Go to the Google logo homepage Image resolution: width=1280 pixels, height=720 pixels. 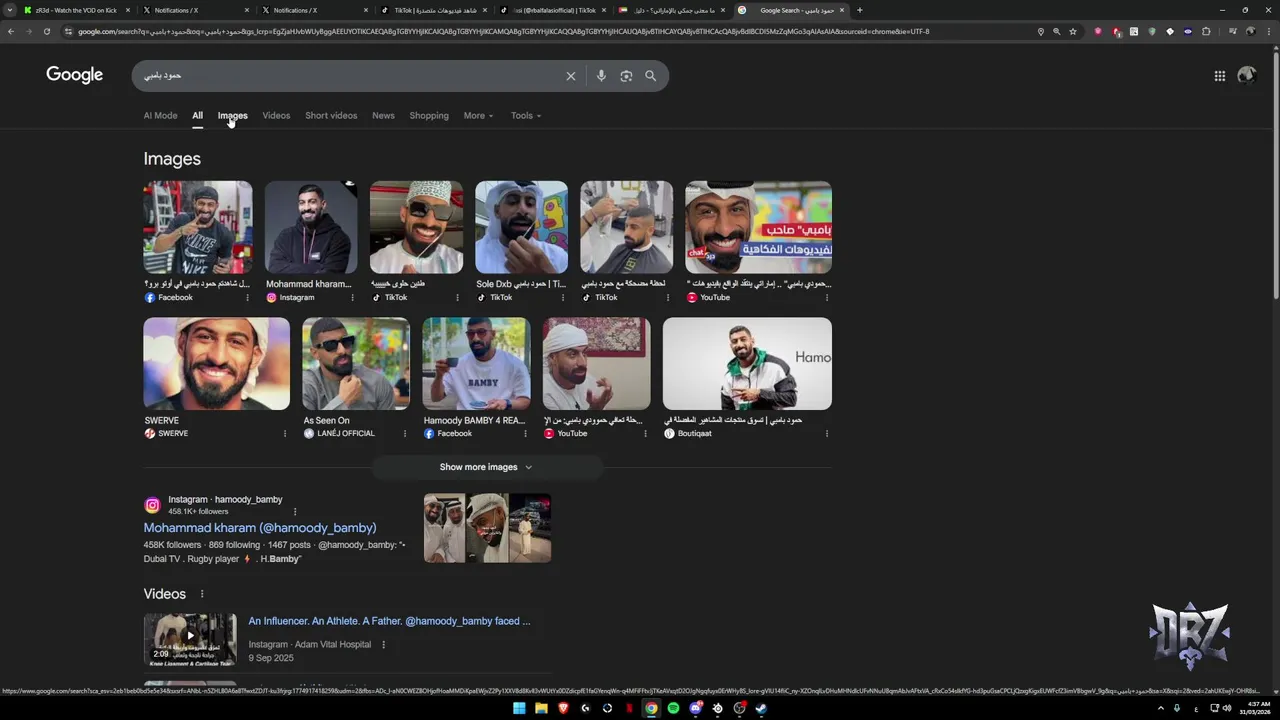point(75,75)
